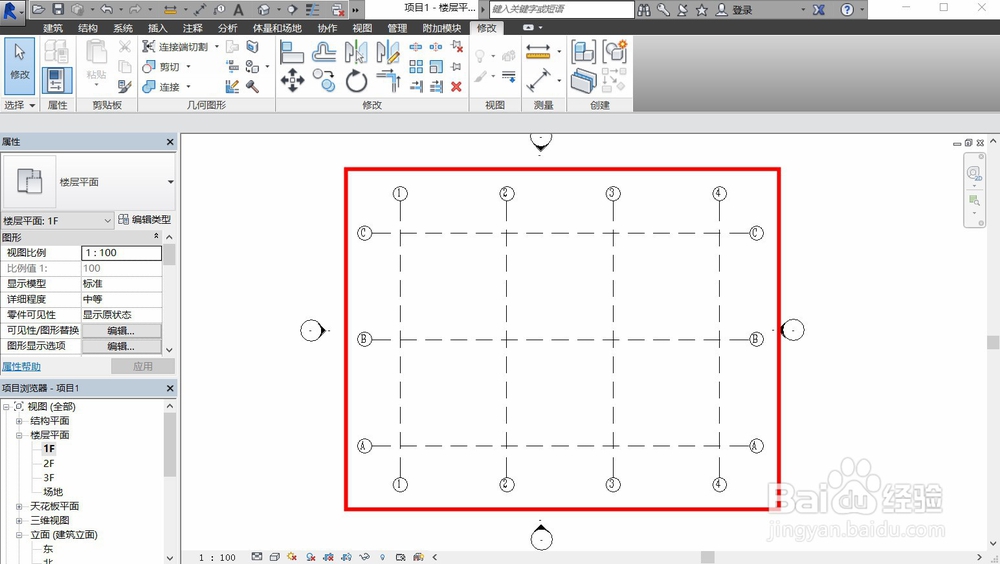
Task: Expand the 3D views tree node
Action: (x=19, y=521)
